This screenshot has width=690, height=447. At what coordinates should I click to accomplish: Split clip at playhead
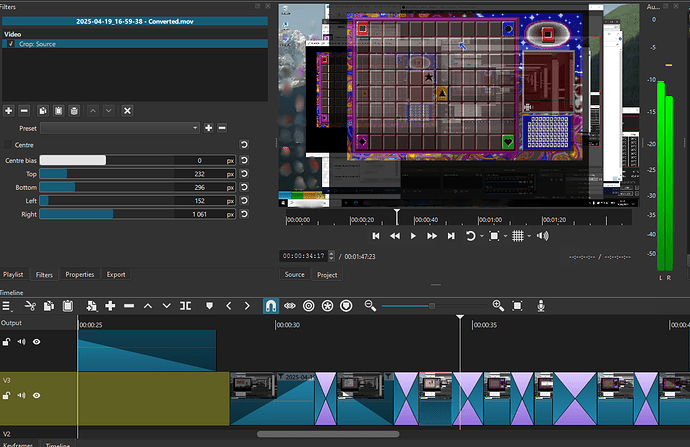185,306
